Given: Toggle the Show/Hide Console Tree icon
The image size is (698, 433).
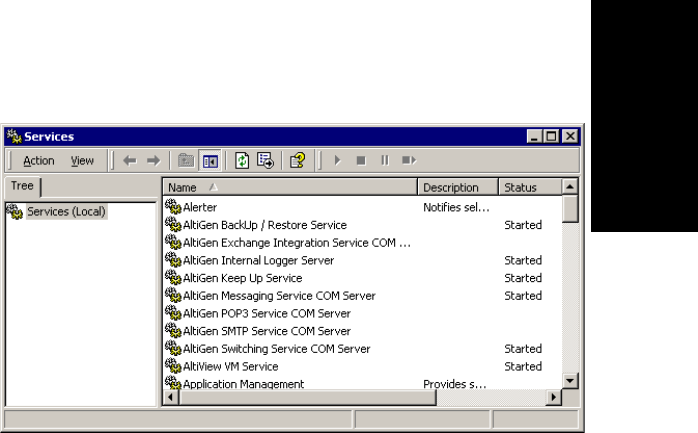Looking at the screenshot, I should (x=210, y=161).
